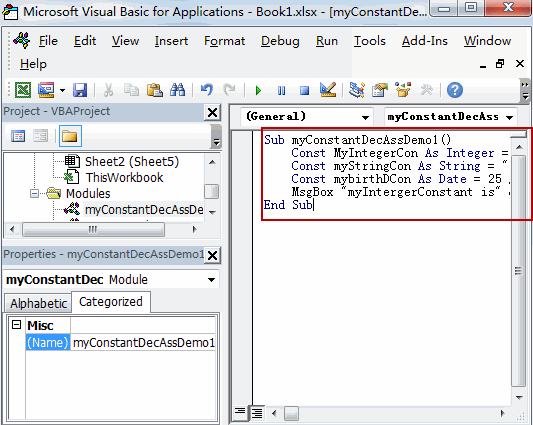The width and height of the screenshot is (533, 425).
Task: Click View Microsoft Excel toolbar icon
Action: pos(23,90)
